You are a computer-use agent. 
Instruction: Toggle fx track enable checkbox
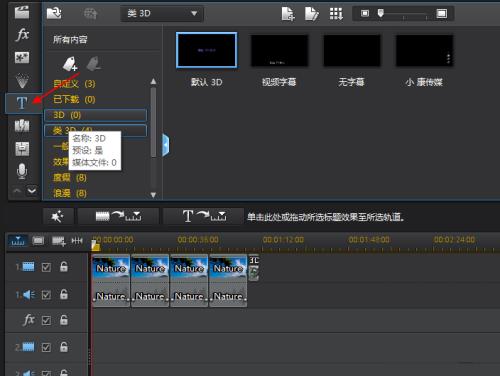pyautogui.click(x=46, y=320)
